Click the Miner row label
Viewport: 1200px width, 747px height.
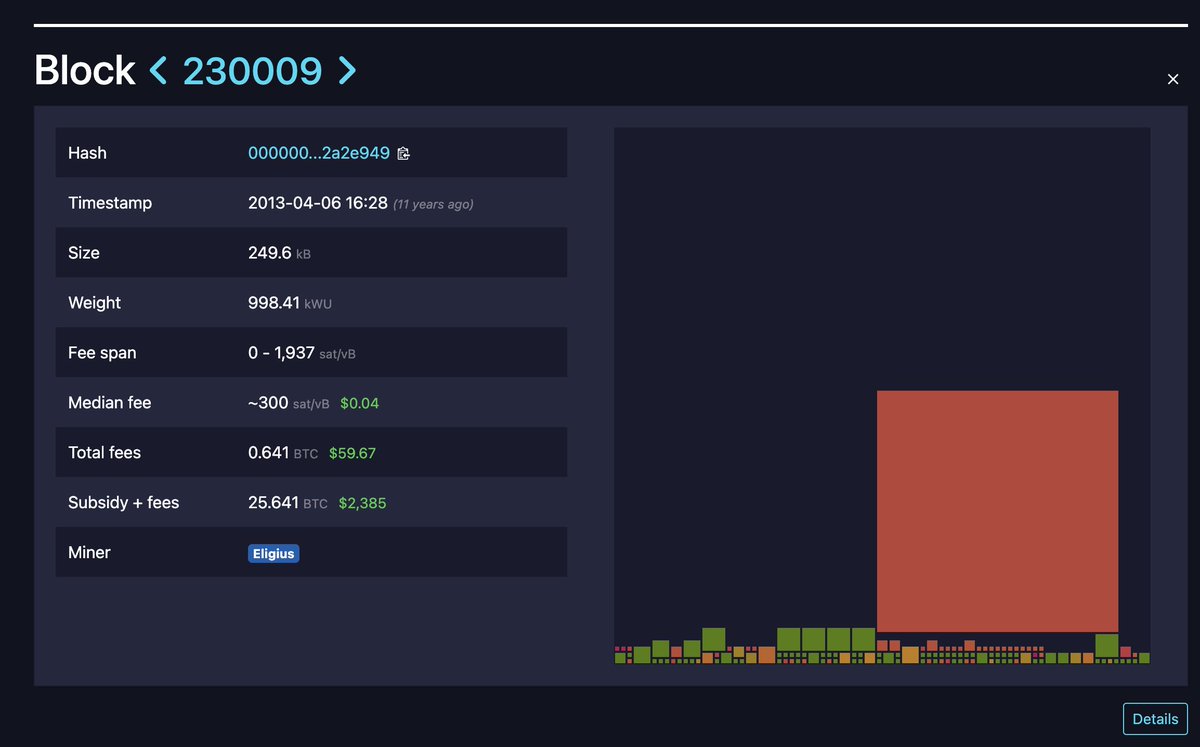(x=89, y=553)
